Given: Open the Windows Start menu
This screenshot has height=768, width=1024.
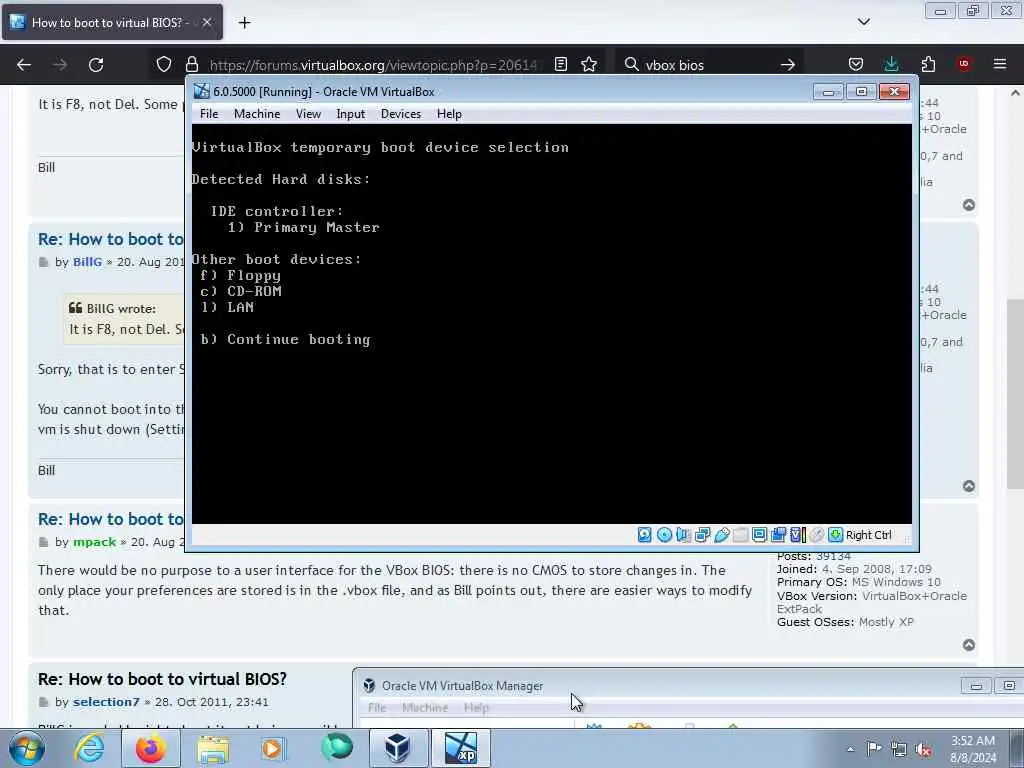Looking at the screenshot, I should pos(27,748).
